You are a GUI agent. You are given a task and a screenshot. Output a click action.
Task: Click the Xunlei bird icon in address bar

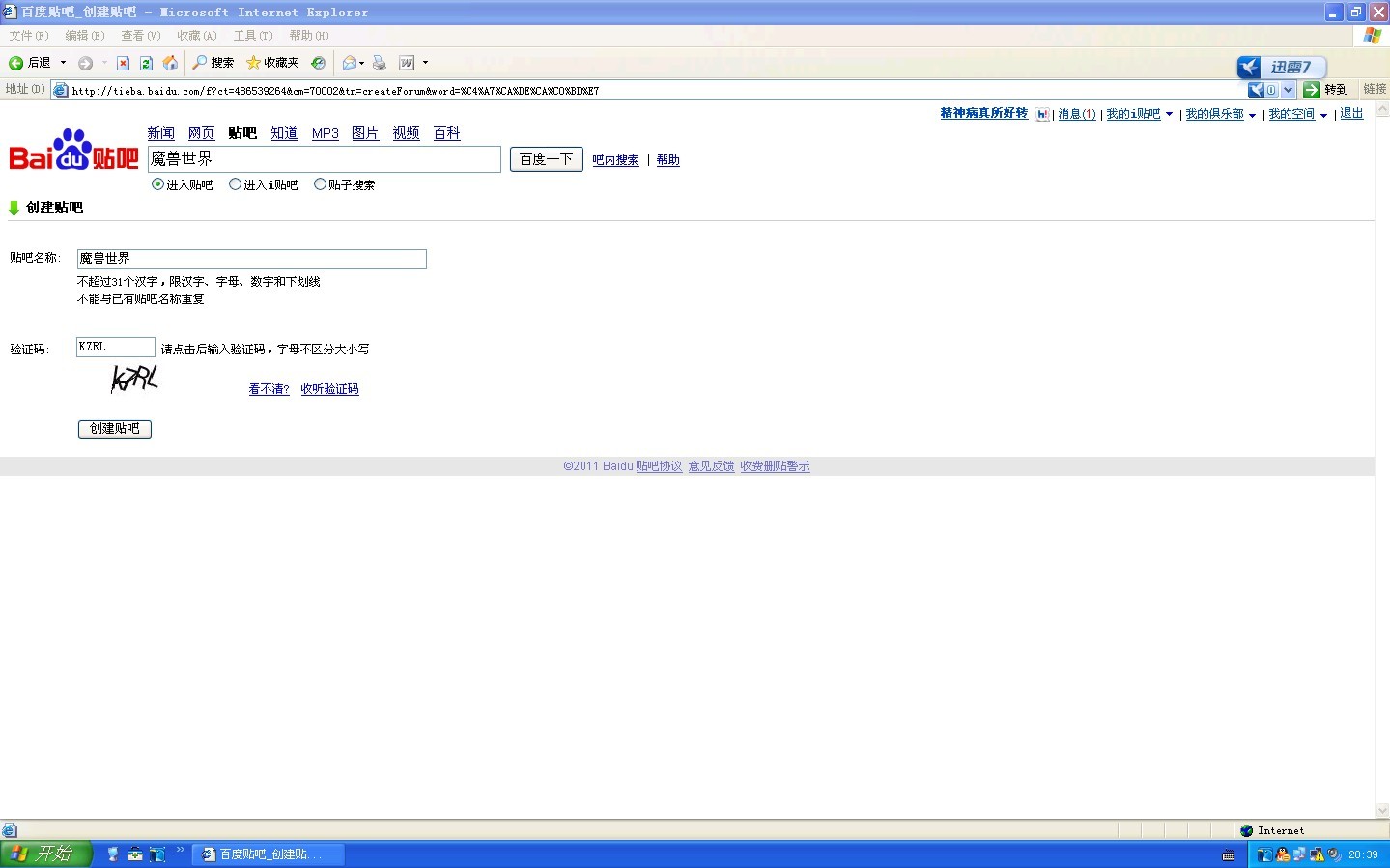tap(1256, 90)
